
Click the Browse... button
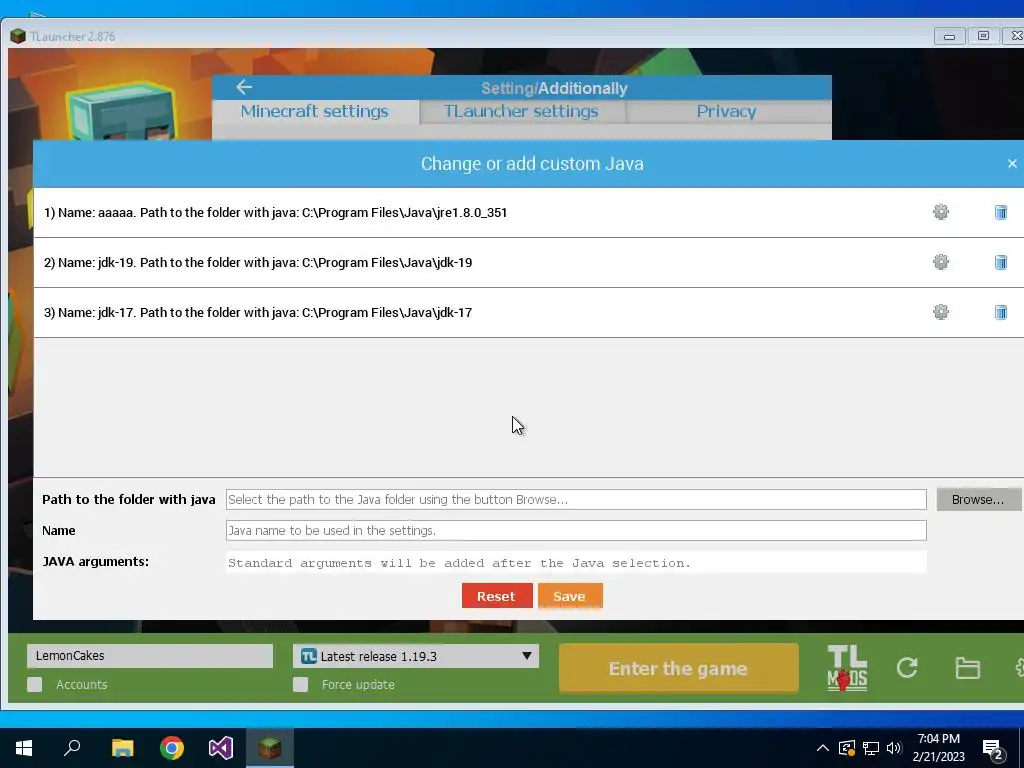coord(978,500)
